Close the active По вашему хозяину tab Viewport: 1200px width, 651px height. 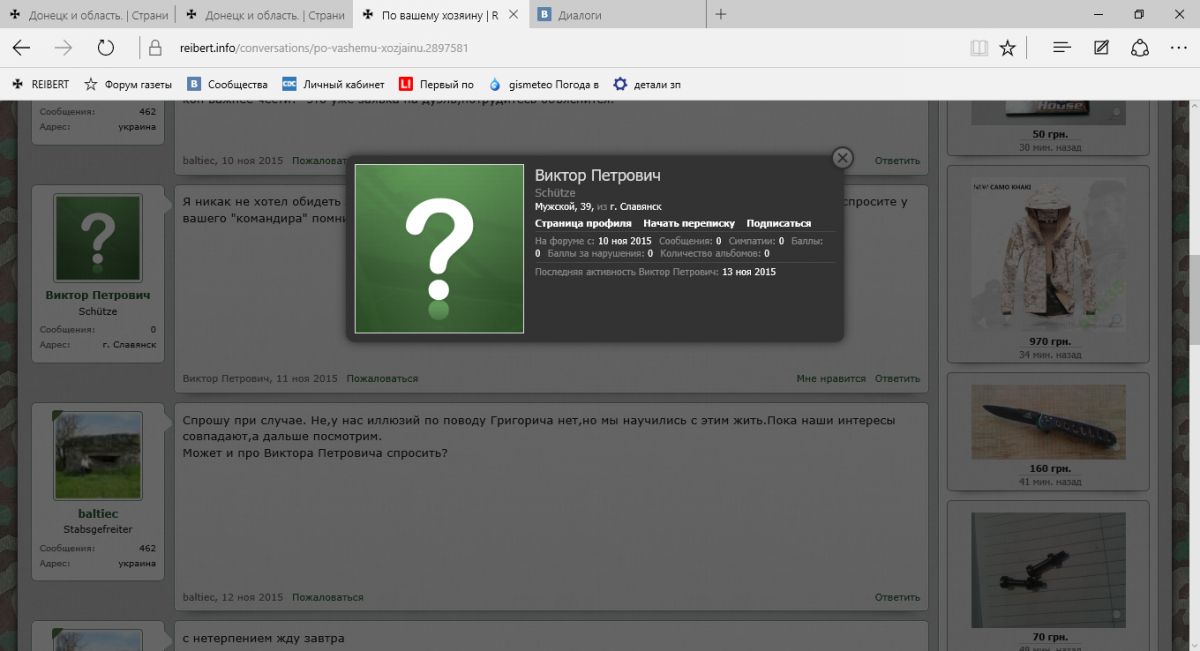pyautogui.click(x=513, y=15)
